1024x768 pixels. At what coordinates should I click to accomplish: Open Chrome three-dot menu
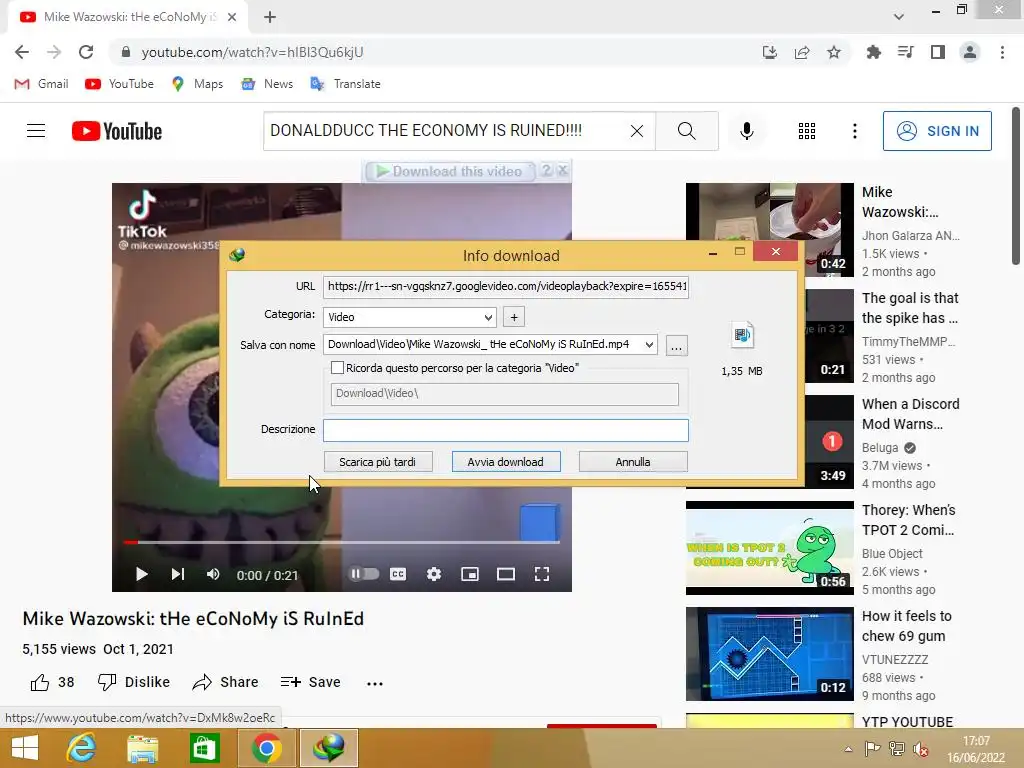tap(1002, 52)
